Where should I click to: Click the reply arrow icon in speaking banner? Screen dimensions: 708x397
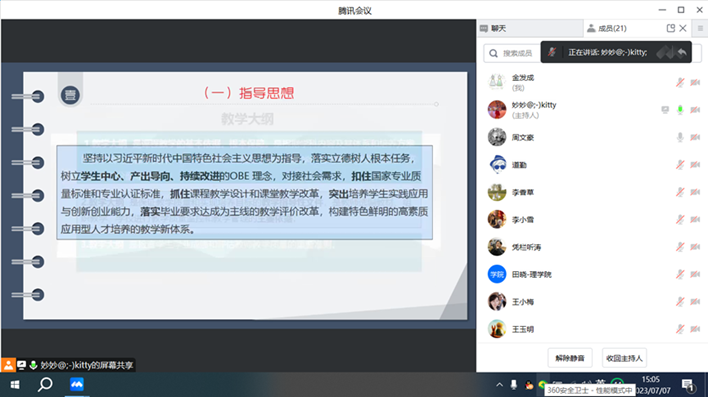click(682, 53)
